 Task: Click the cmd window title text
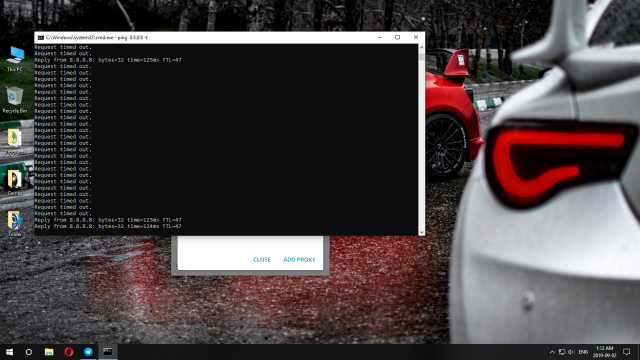(x=97, y=38)
